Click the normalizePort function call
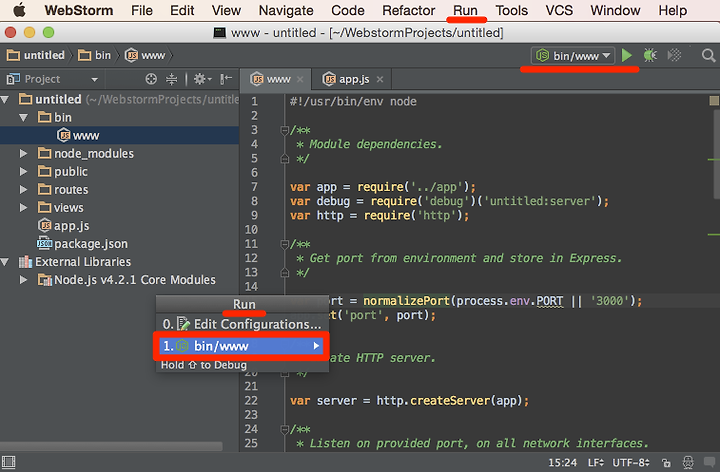This screenshot has width=720, height=472. pos(406,301)
